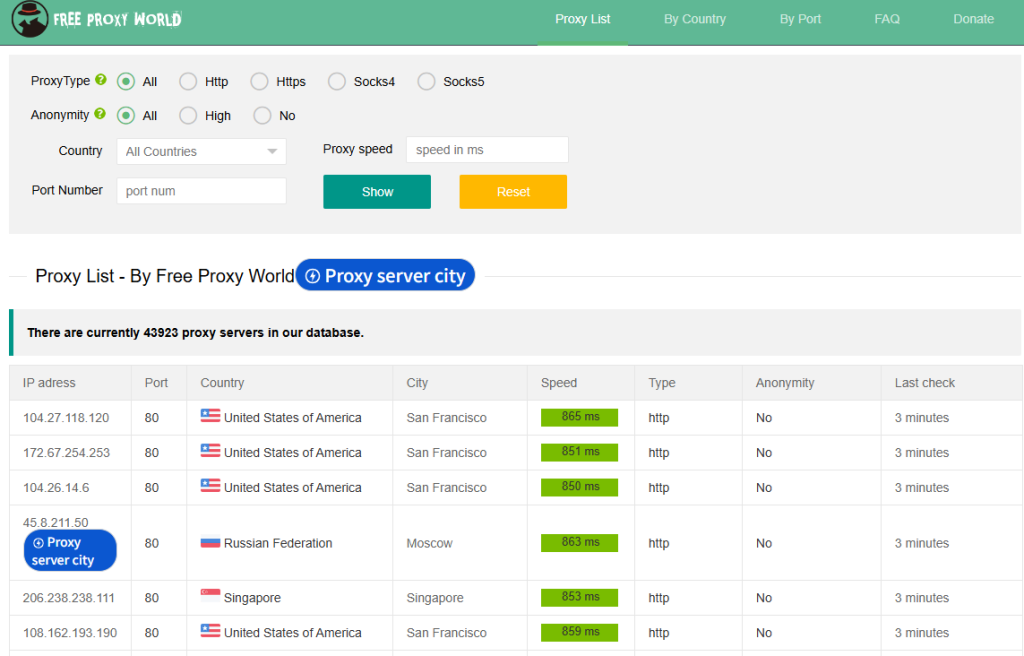The image size is (1024, 656).
Task: Click IP address 172.67.254.253
Action: coord(66,453)
